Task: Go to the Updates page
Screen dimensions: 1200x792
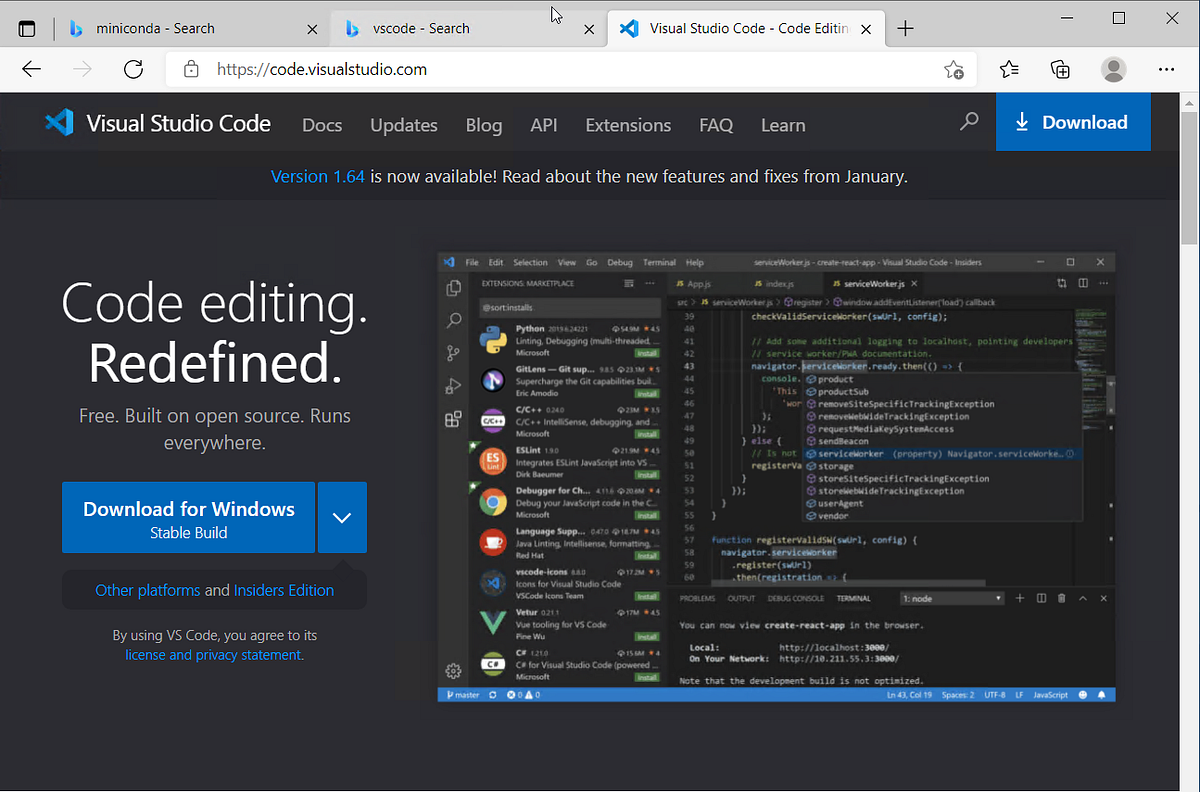Action: 404,125
